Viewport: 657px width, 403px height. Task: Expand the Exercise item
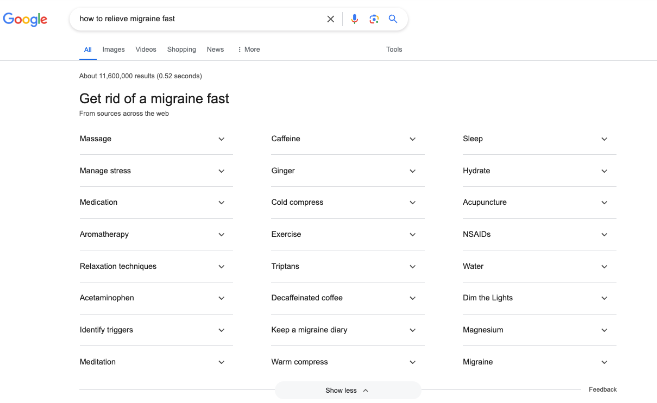click(x=348, y=234)
